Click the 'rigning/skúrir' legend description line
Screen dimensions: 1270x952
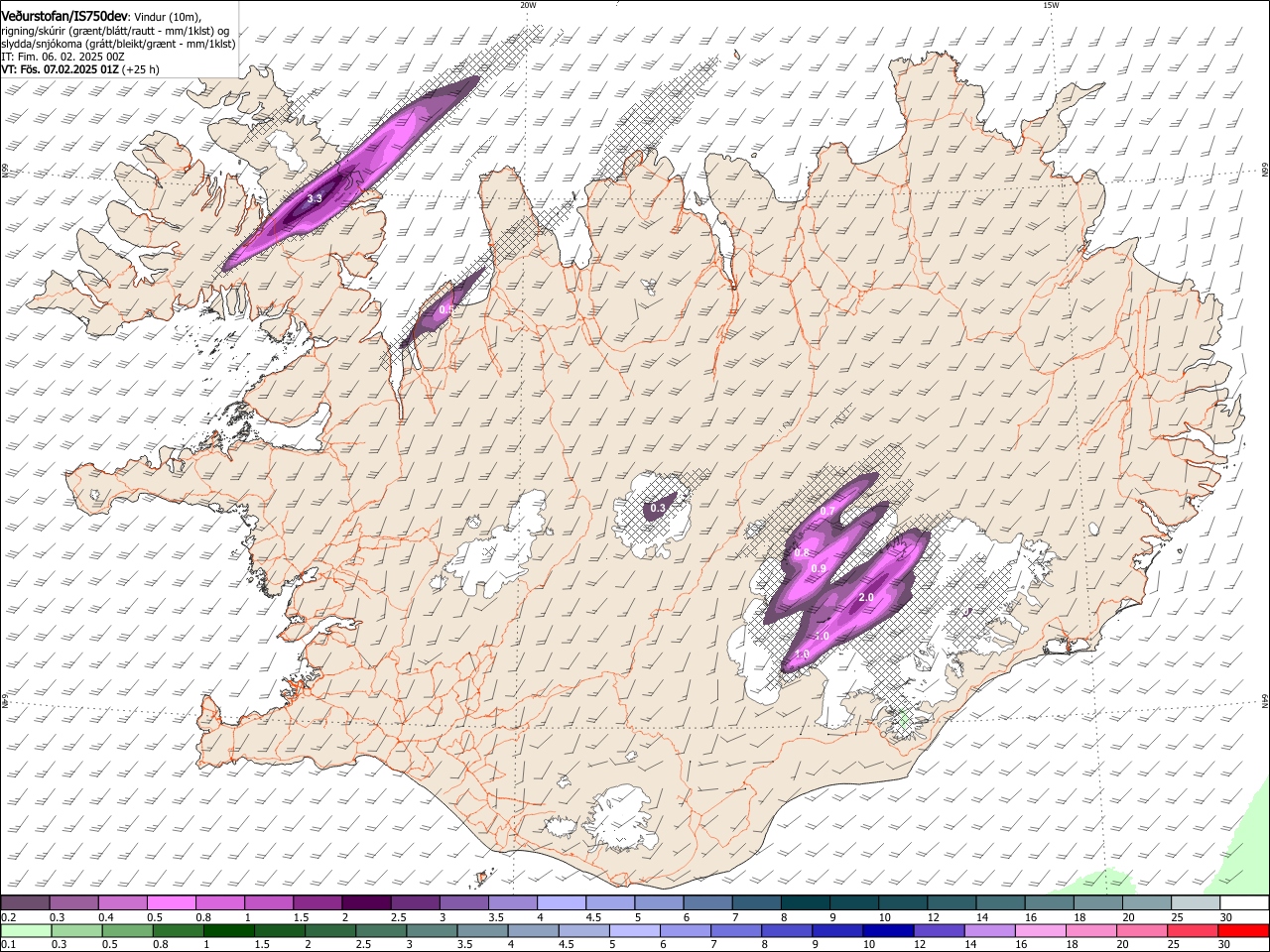116,30
